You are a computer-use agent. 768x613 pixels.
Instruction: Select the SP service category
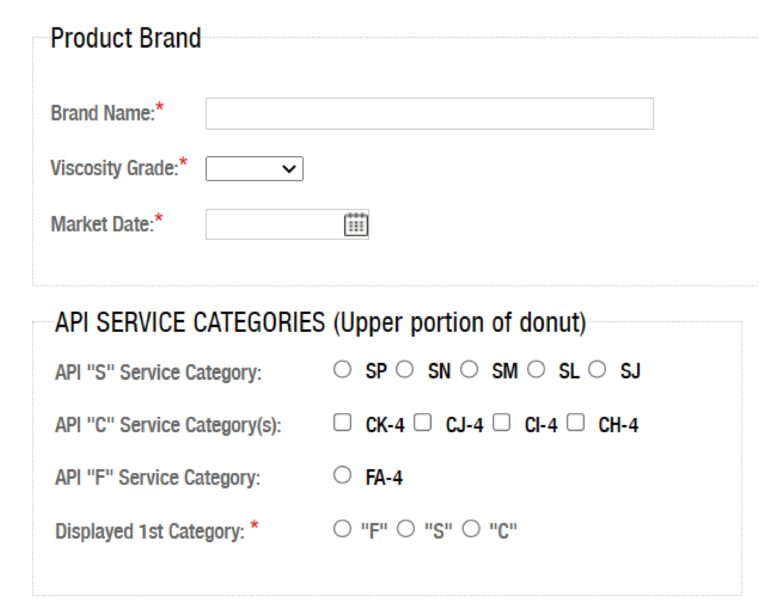click(342, 369)
